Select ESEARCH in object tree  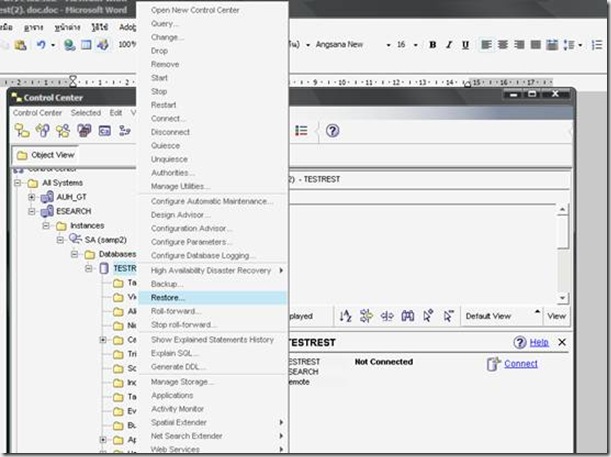[73, 211]
